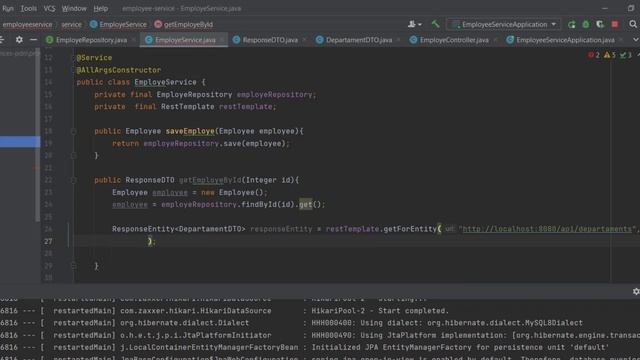Click getForEntity method call

point(410,229)
